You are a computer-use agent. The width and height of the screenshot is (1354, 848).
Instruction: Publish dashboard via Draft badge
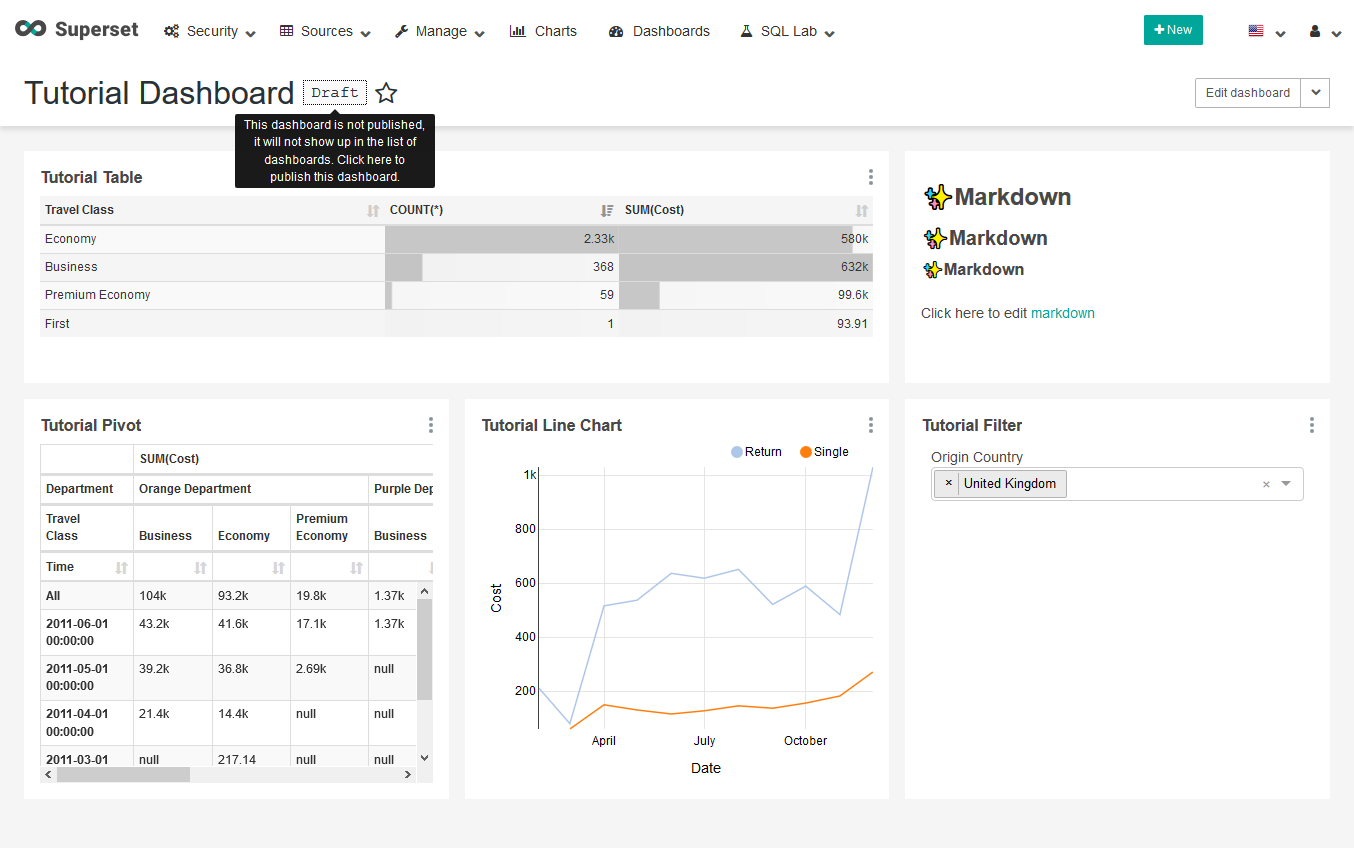(x=335, y=93)
